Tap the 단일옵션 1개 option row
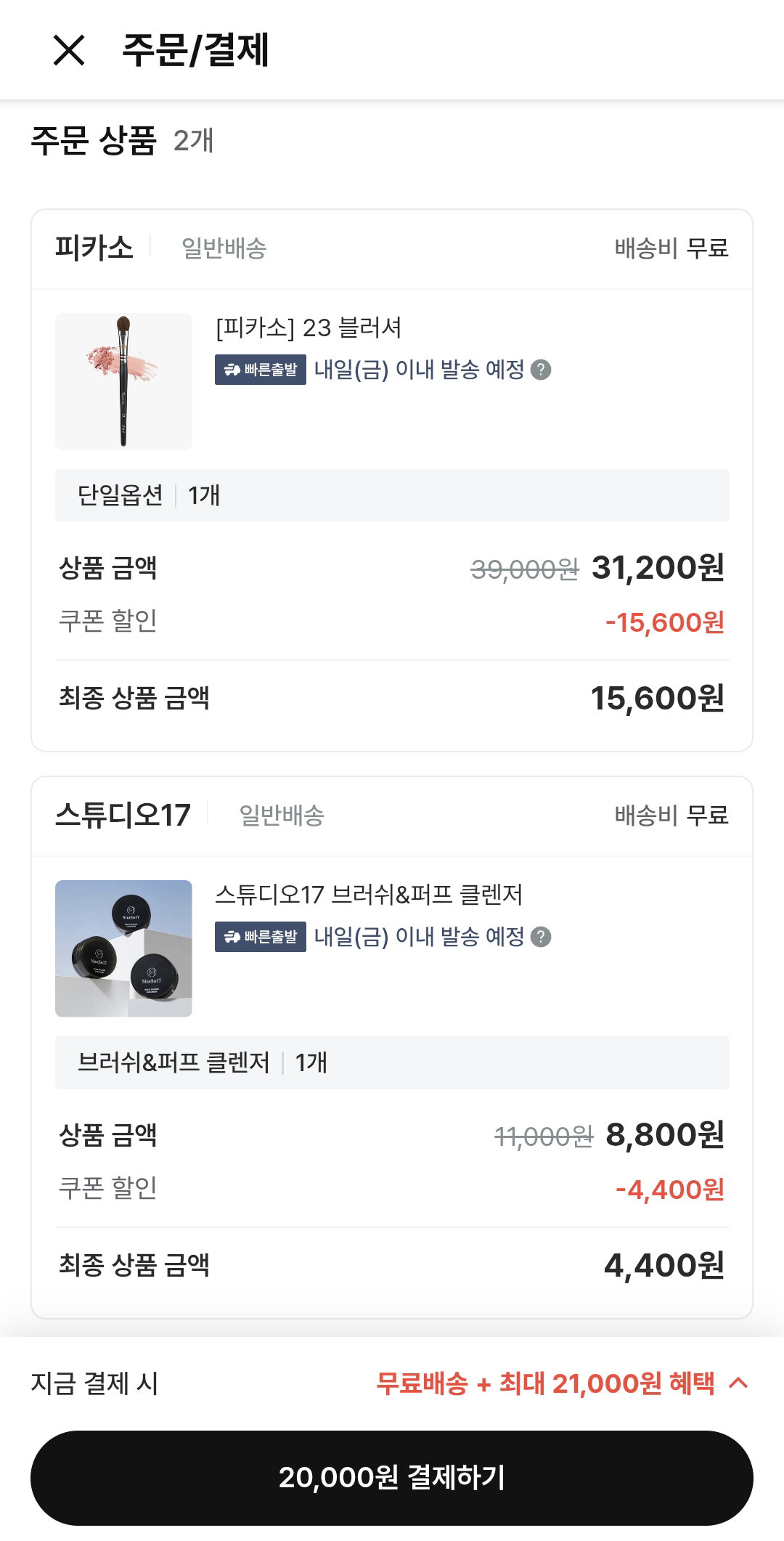Image resolution: width=784 pixels, height=1541 pixels. pyautogui.click(x=392, y=495)
